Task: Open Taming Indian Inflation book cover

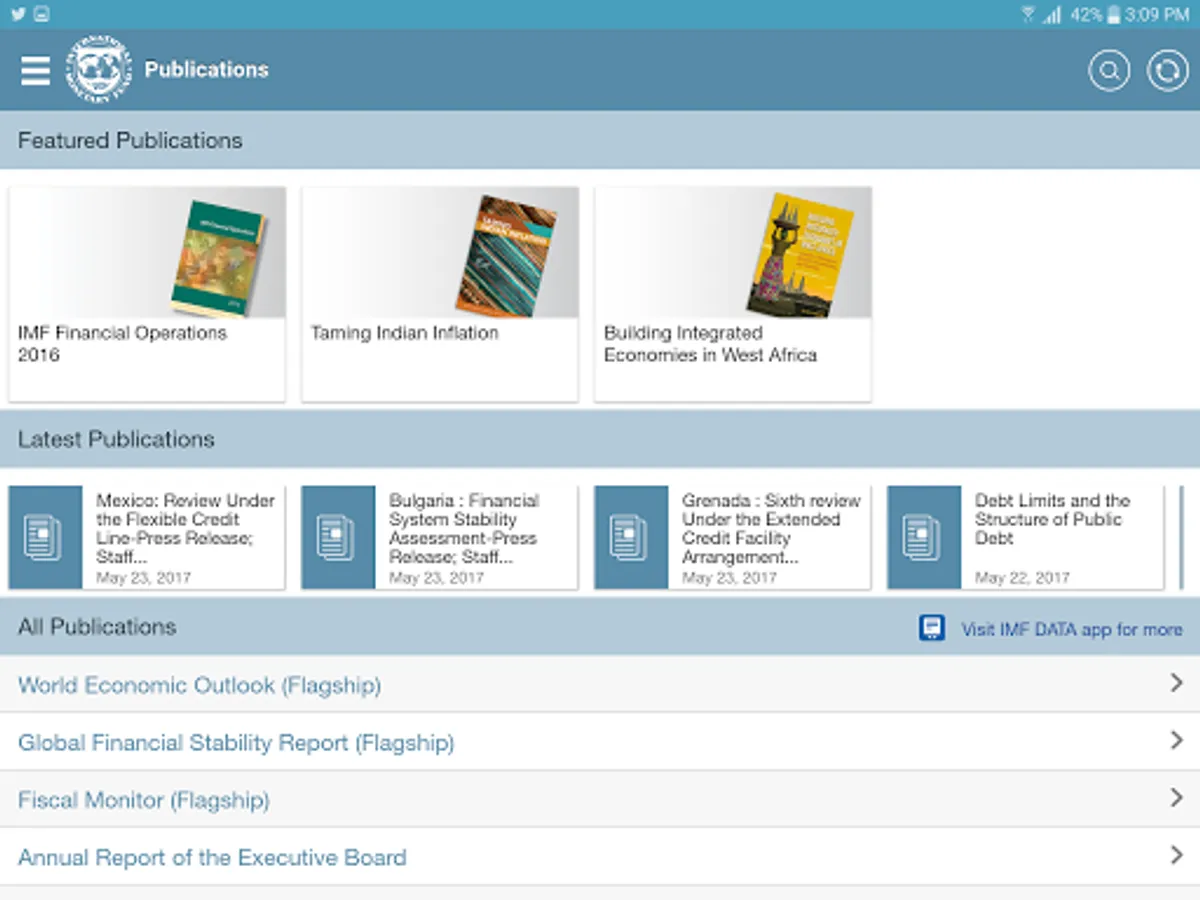Action: pyautogui.click(x=506, y=255)
